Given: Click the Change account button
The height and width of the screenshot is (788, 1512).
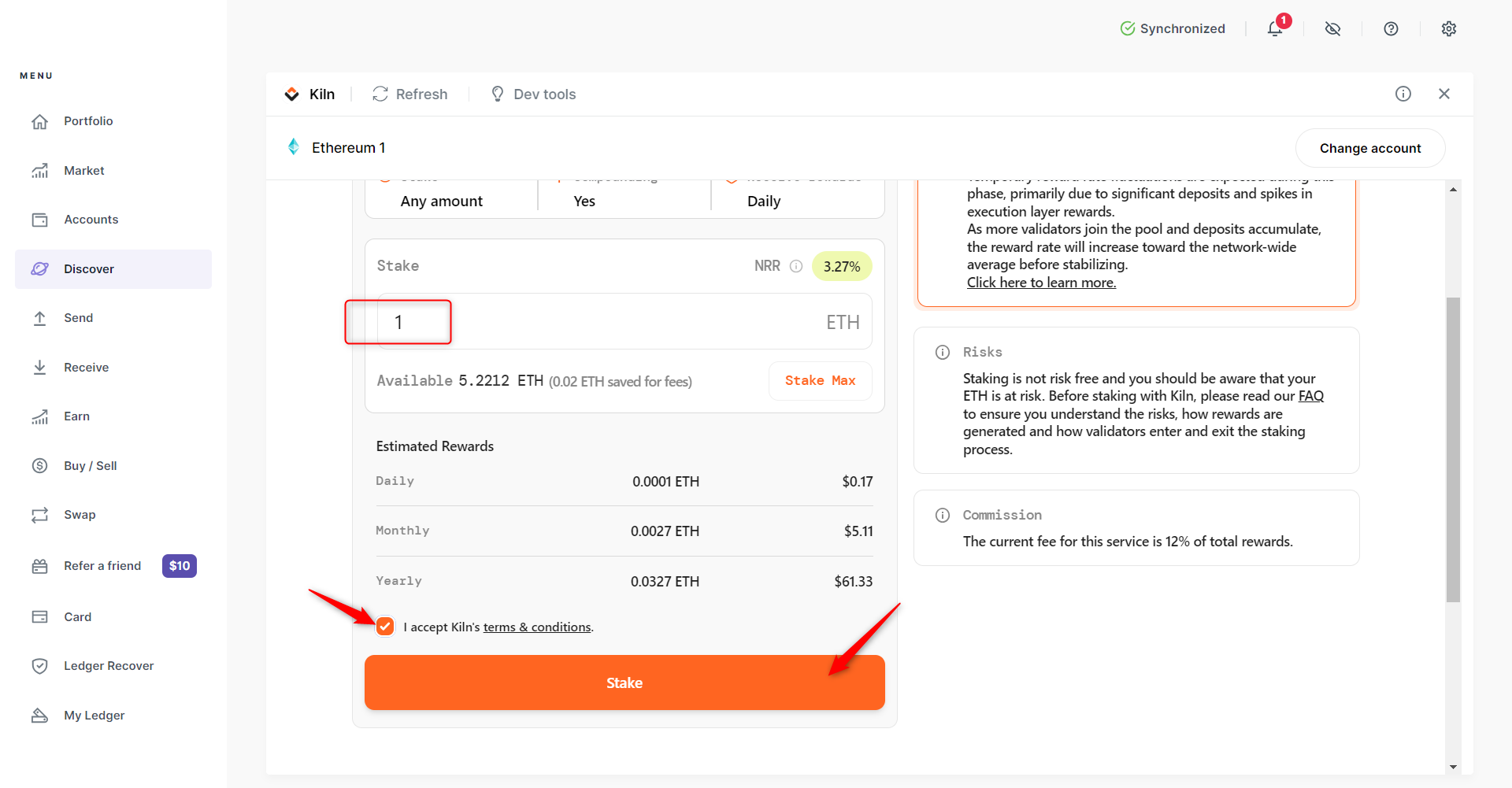Looking at the screenshot, I should click(1370, 148).
